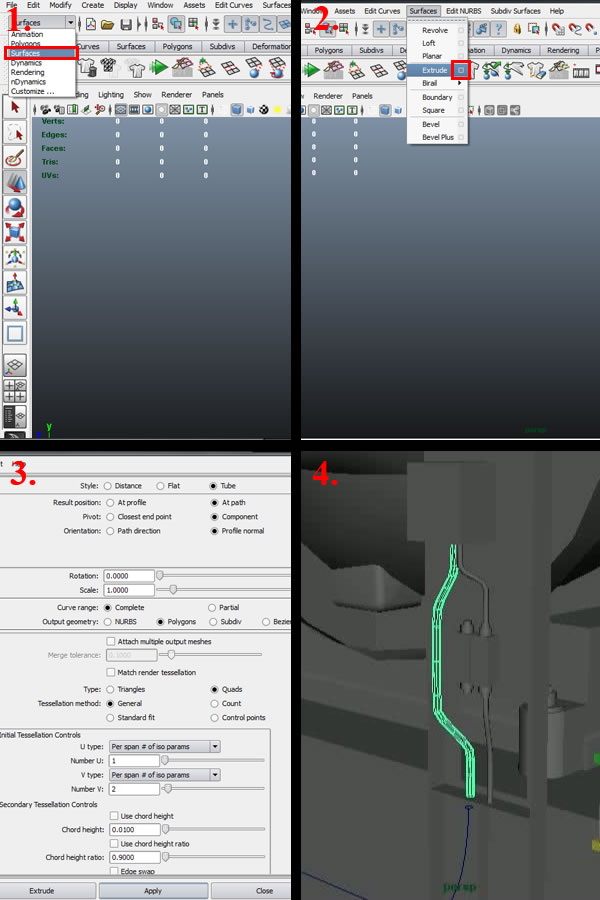The image size is (600, 900).
Task: Click the checkered Textured sphere icon in step 1
Action: pyautogui.click(x=264, y=109)
